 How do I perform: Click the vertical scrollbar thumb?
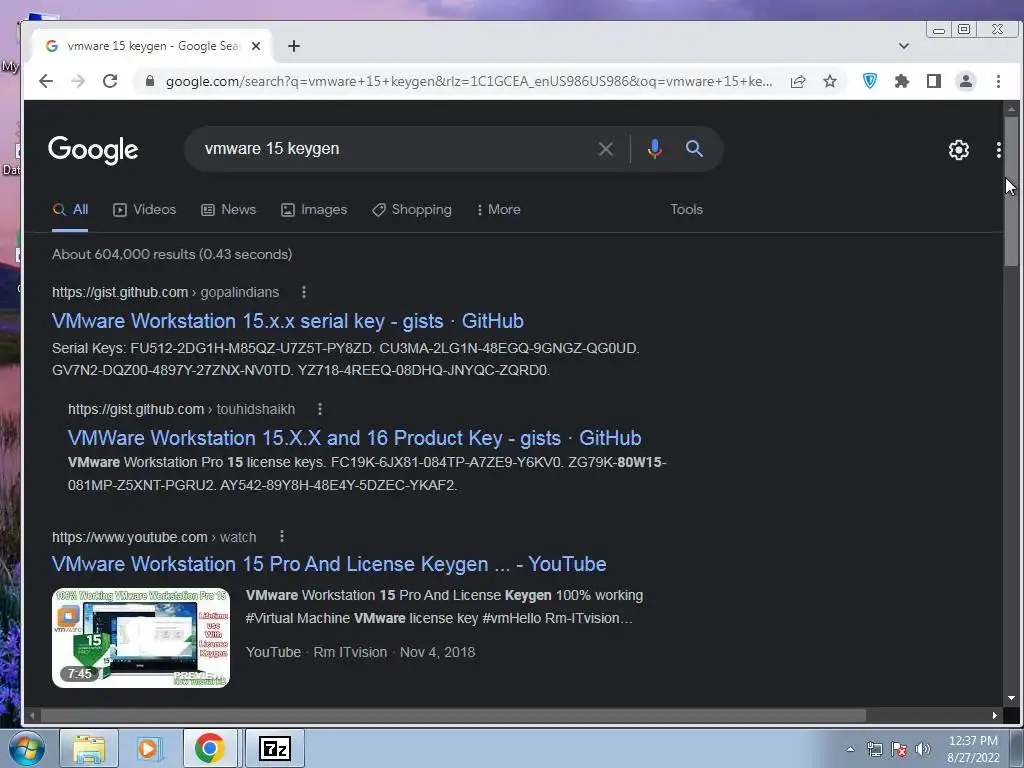(1012, 191)
